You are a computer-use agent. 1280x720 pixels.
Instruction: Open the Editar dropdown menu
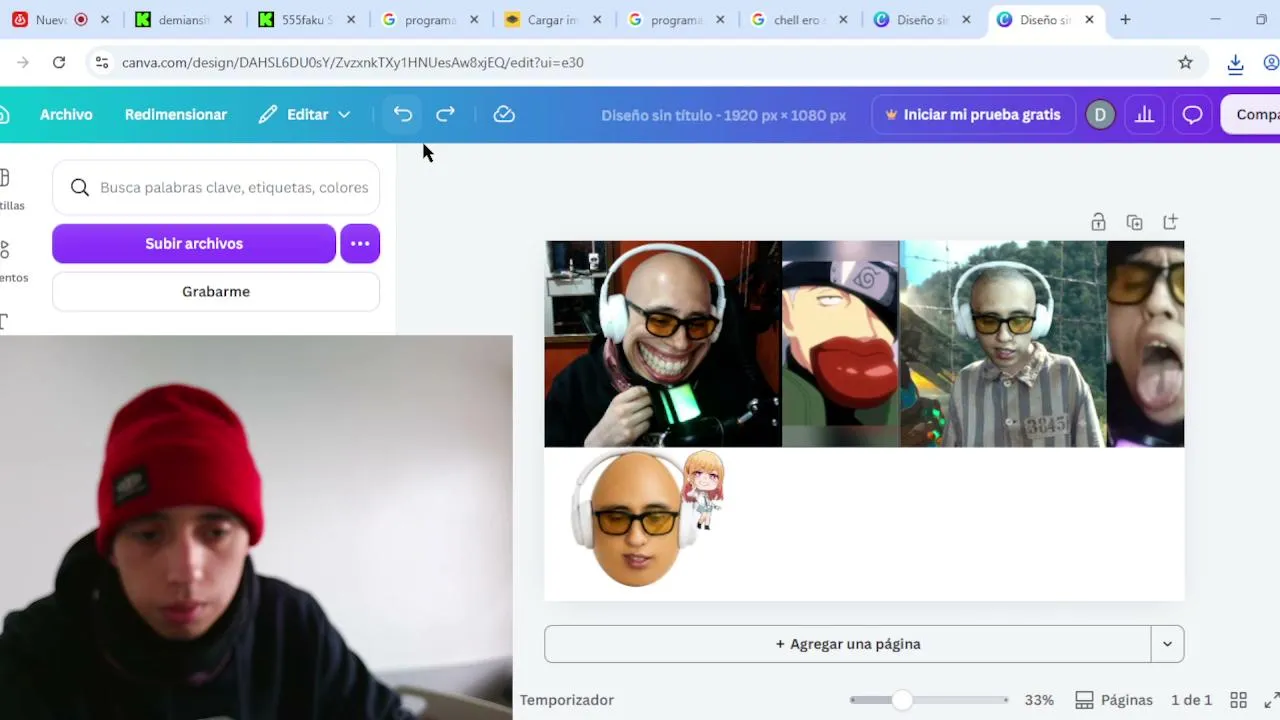[304, 115]
